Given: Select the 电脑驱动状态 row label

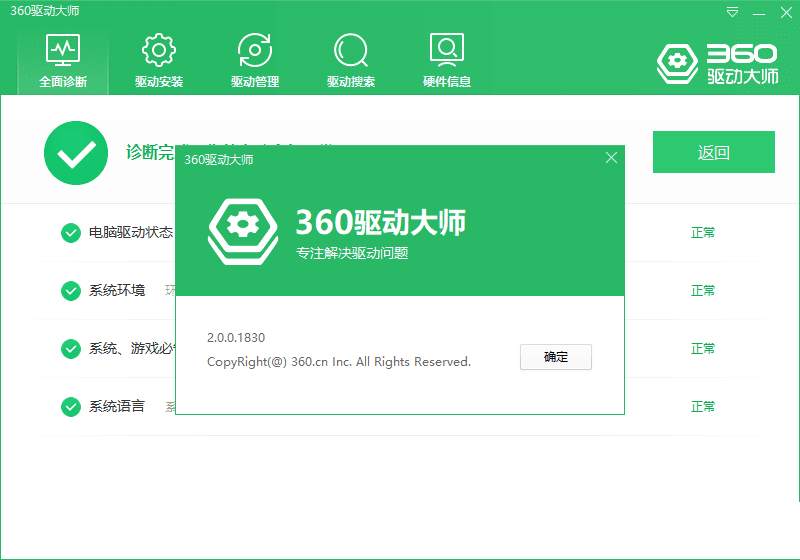Looking at the screenshot, I should pos(131,233).
